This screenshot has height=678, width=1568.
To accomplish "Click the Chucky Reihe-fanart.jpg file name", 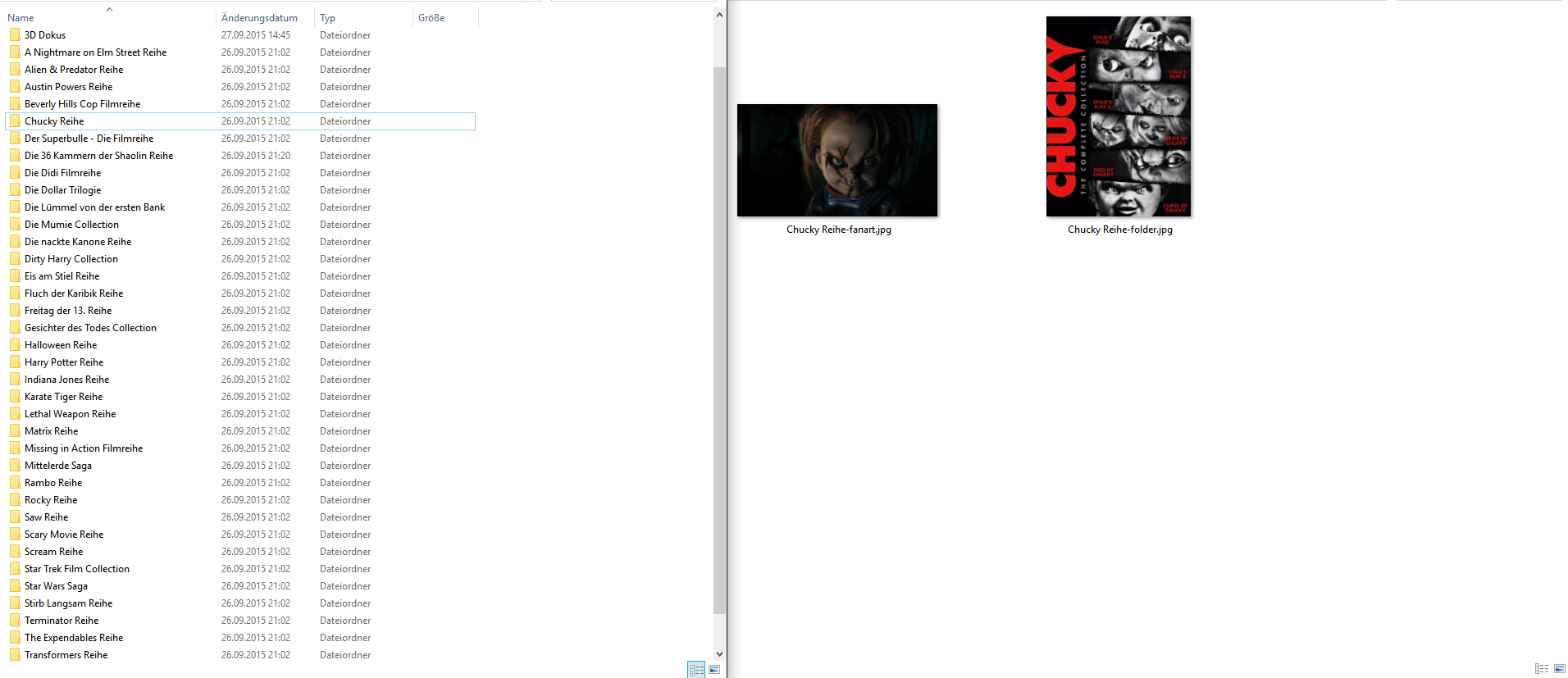I will [x=838, y=230].
